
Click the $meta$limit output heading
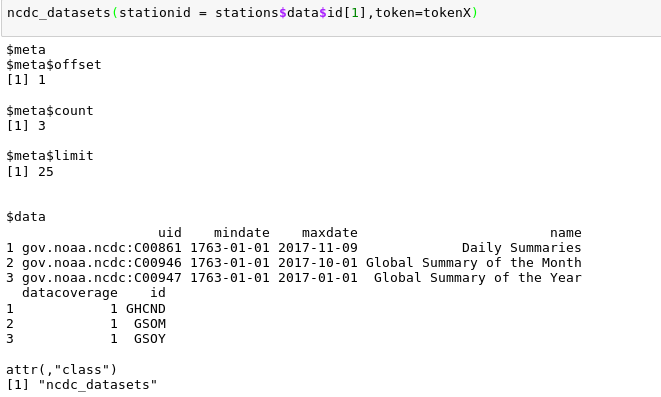click(x=50, y=156)
